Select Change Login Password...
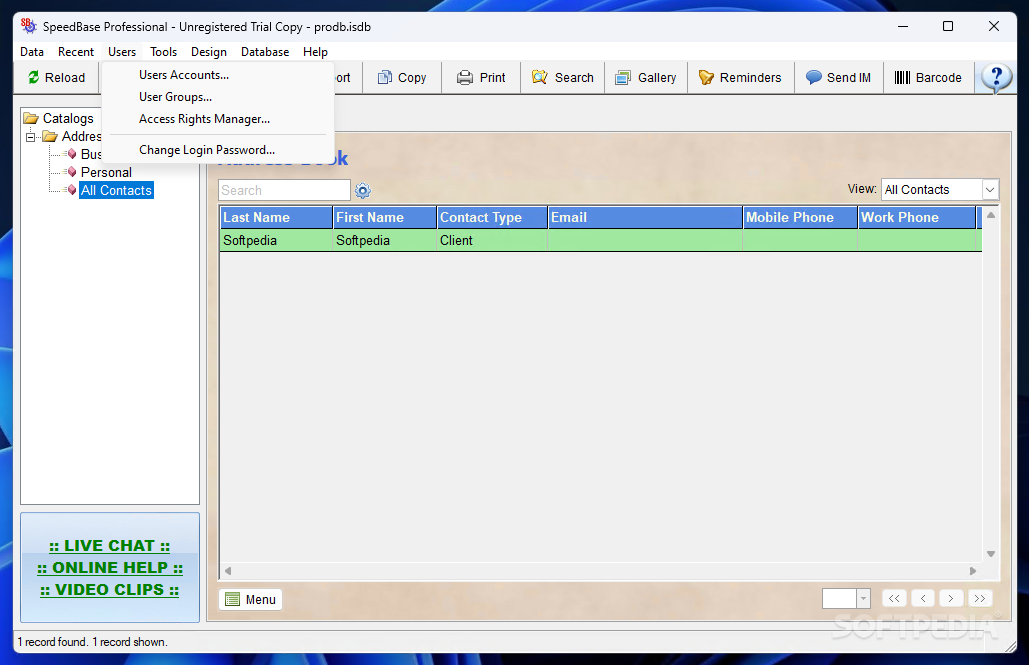Viewport: 1029px width, 665px height. pyautogui.click(x=218, y=150)
